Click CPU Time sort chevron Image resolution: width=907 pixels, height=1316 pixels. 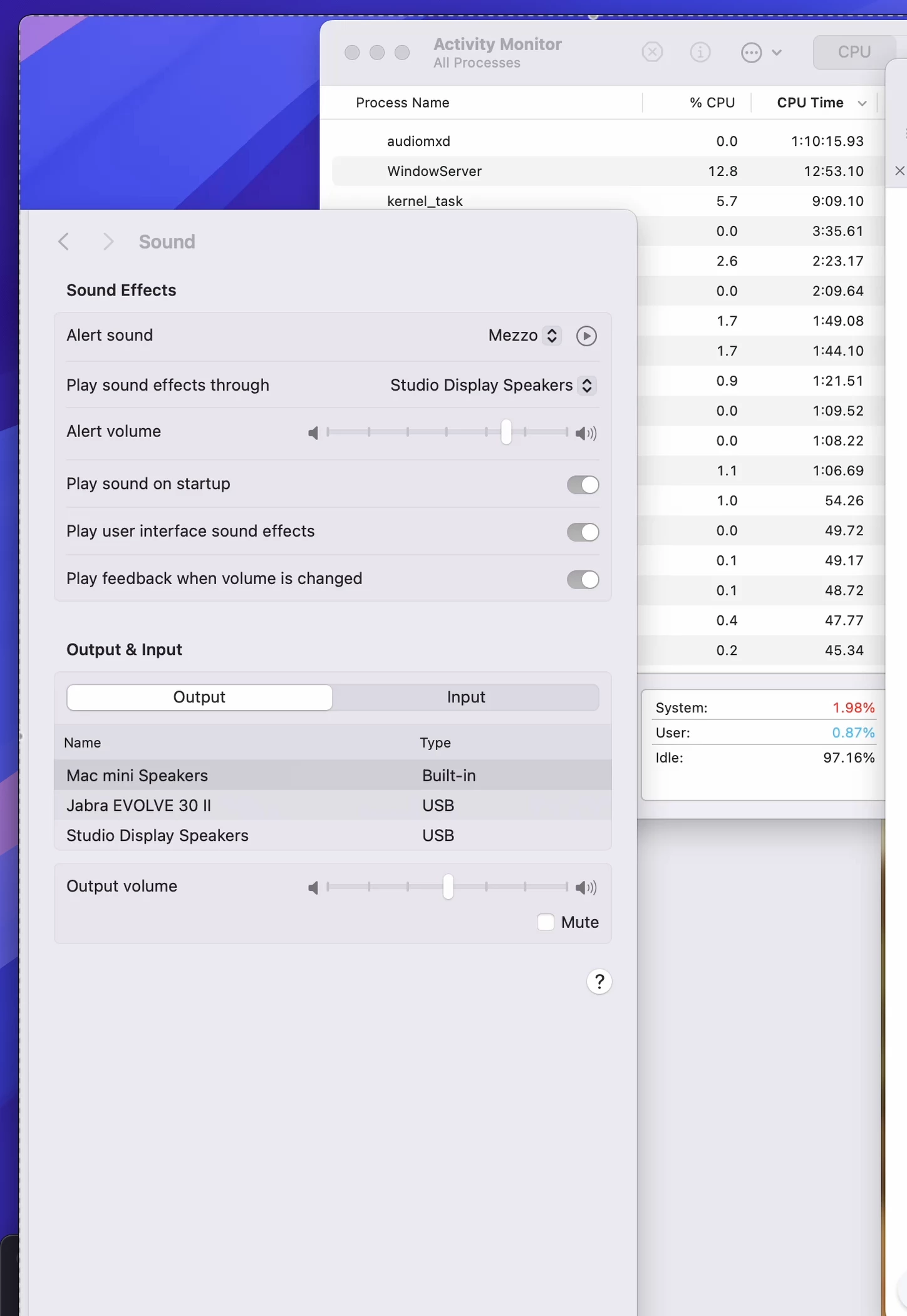862,103
